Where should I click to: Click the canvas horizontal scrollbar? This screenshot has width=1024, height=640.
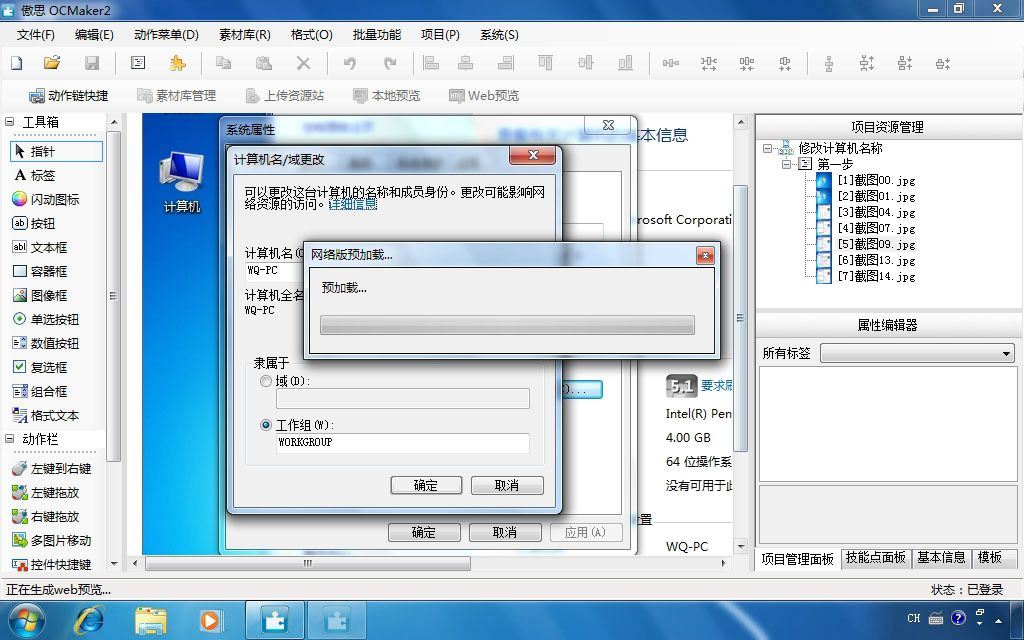point(308,563)
